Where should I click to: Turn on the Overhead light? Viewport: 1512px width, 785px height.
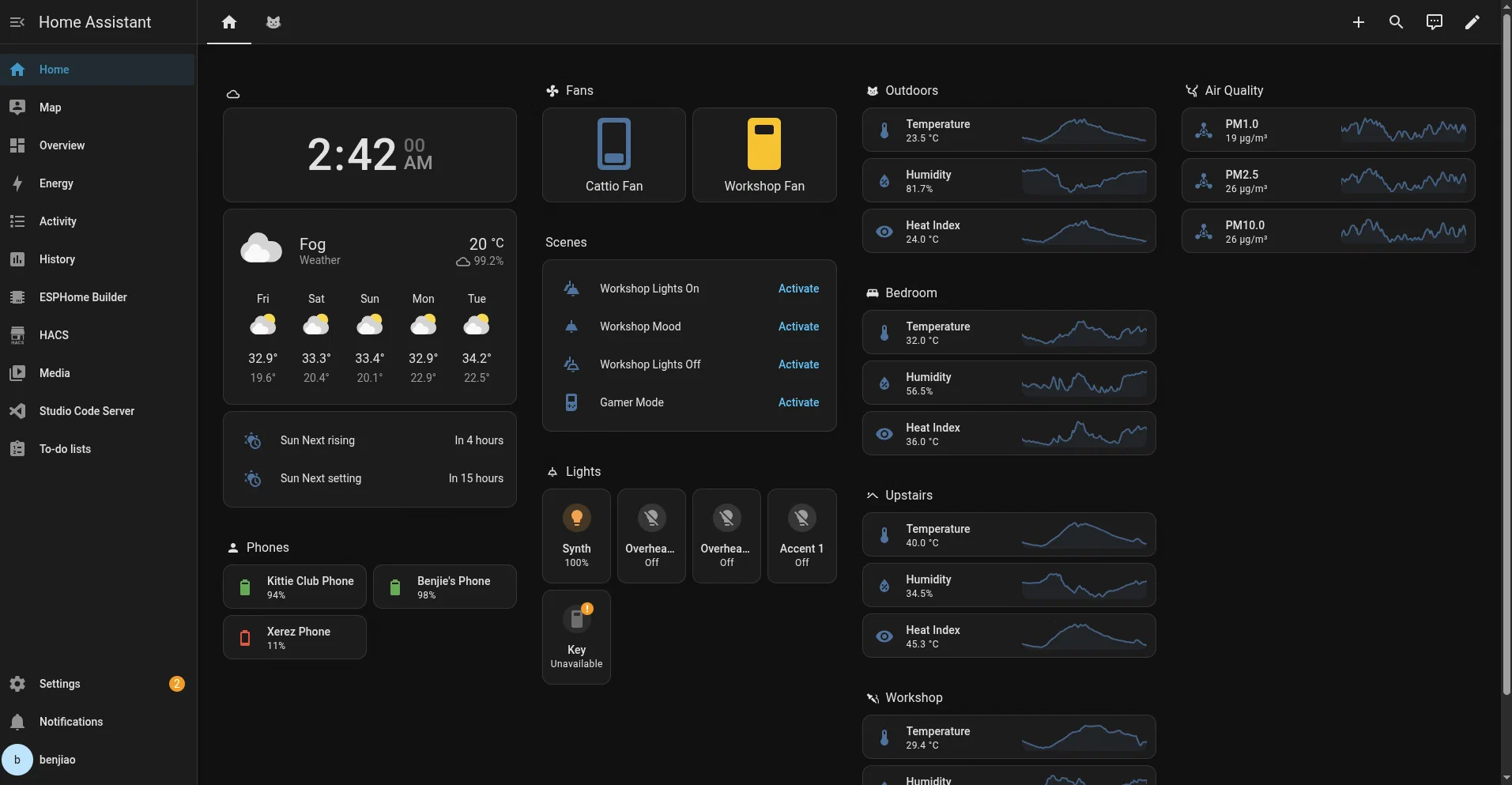pos(651,536)
